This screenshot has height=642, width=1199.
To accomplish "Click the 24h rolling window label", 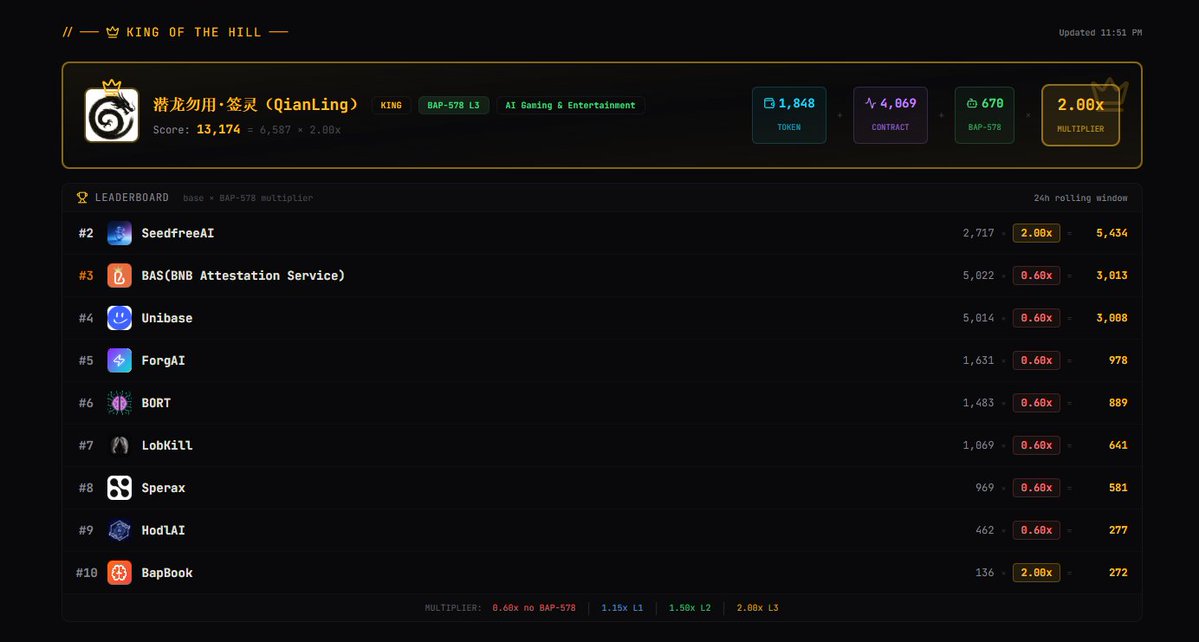I will pos(1080,198).
